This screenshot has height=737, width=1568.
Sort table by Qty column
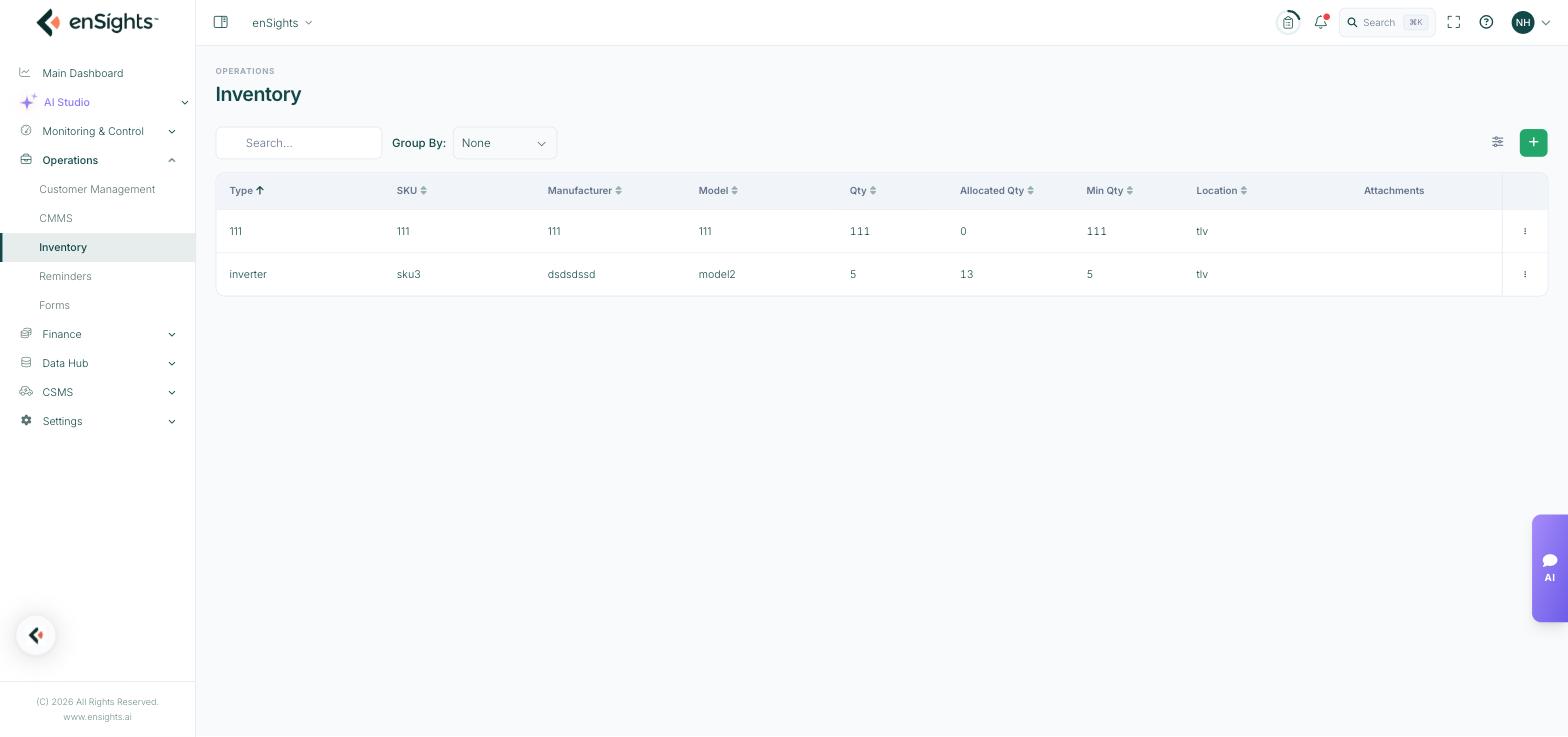pos(863,190)
